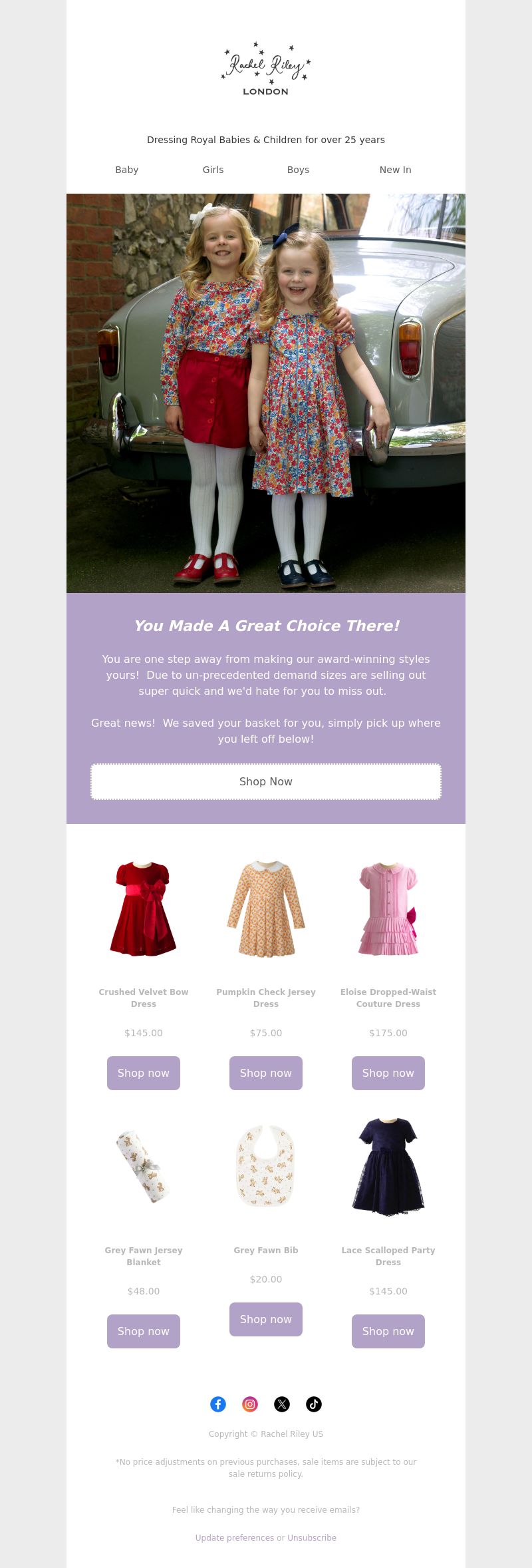Viewport: 532px width, 1568px height.
Task: Shop now for Pumpkin Check Jersey Dress
Action: pos(266,1073)
